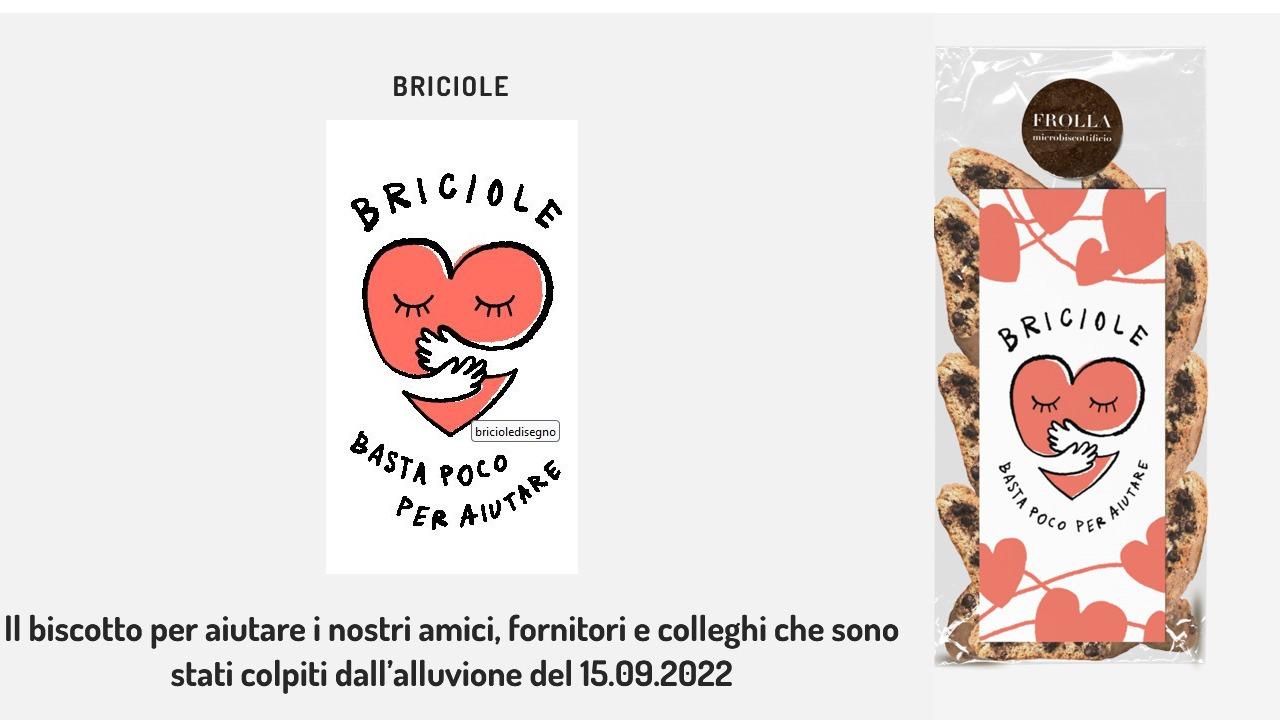Viewport: 1280px width, 720px height.
Task: Click the text line mentioning alluvione del 15.09.2022
Action: 451,674
